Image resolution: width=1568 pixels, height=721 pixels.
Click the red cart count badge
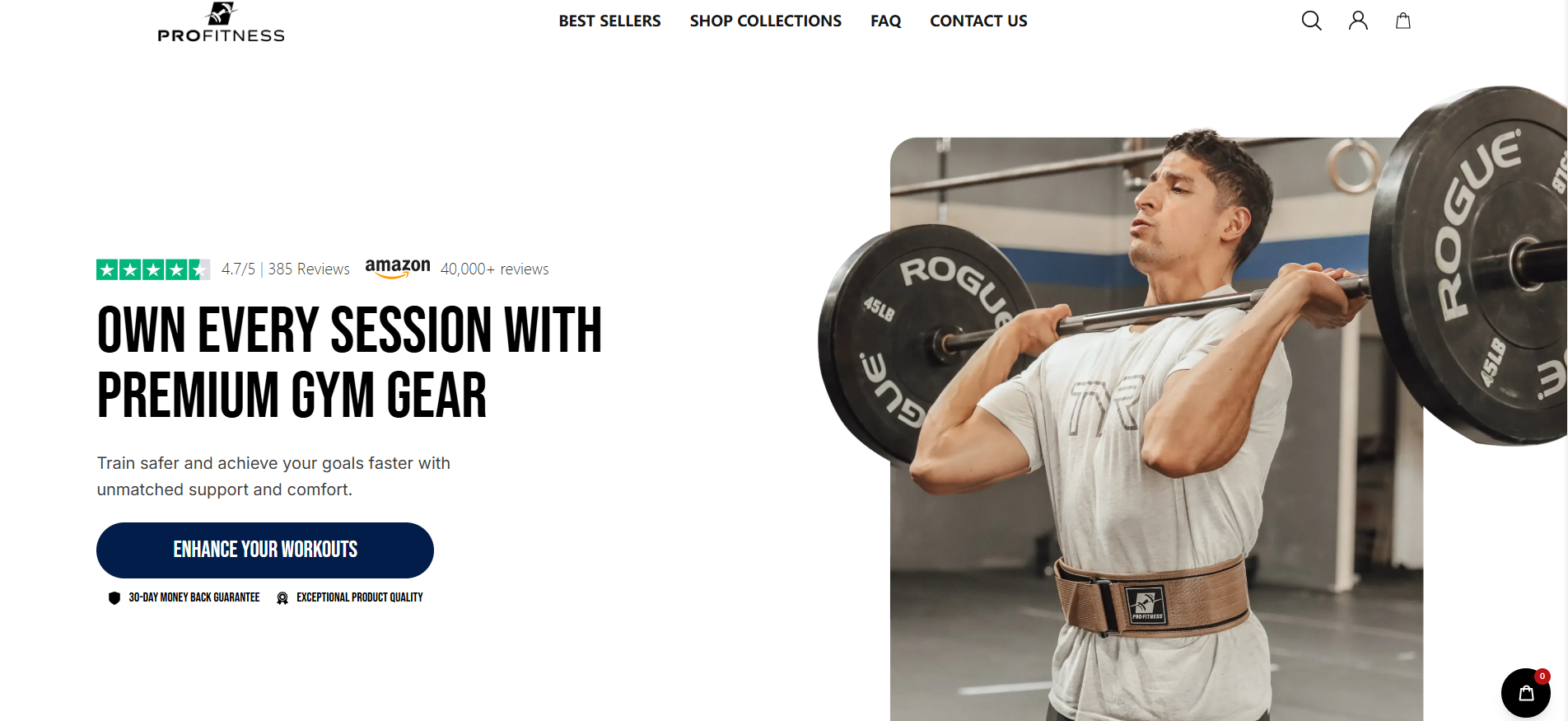(1542, 676)
